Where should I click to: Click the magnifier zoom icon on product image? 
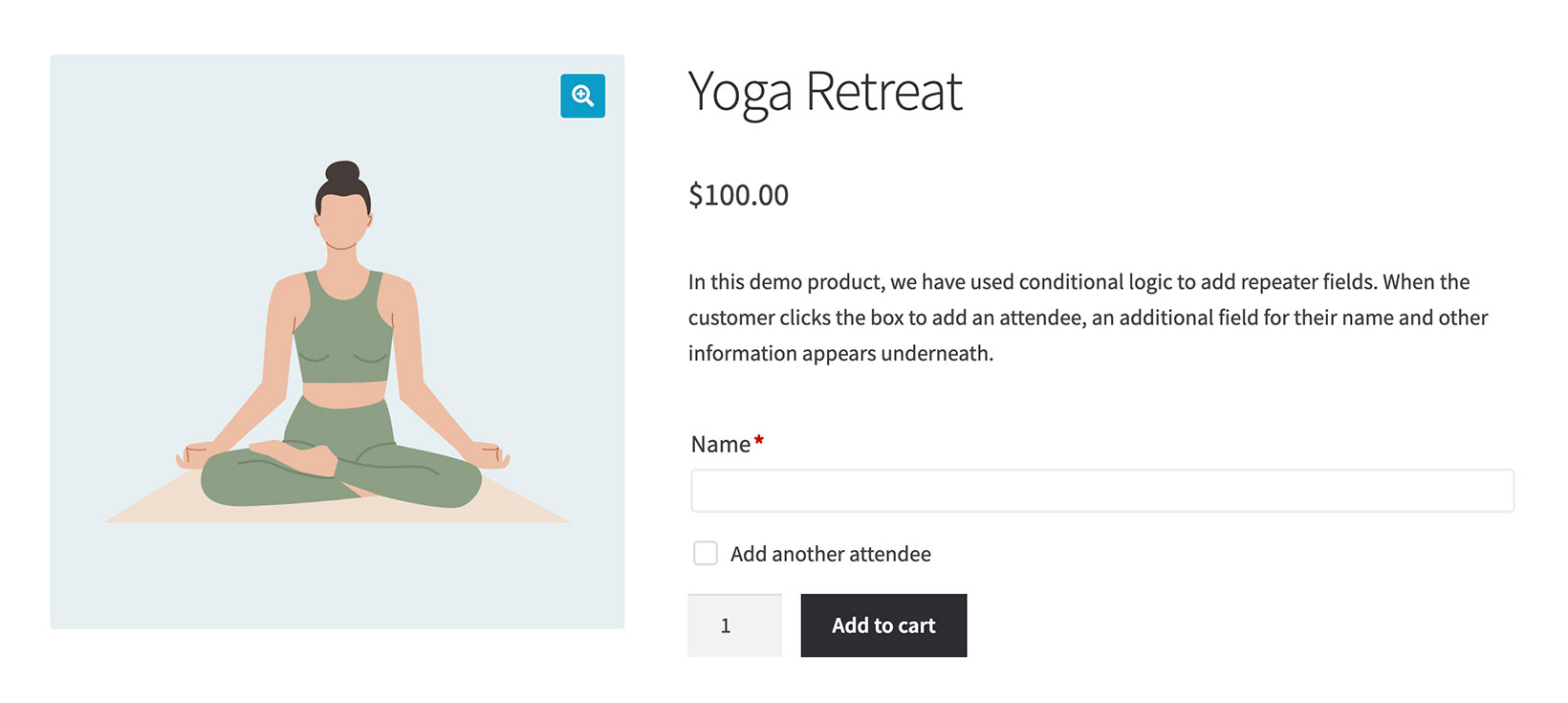coord(582,96)
